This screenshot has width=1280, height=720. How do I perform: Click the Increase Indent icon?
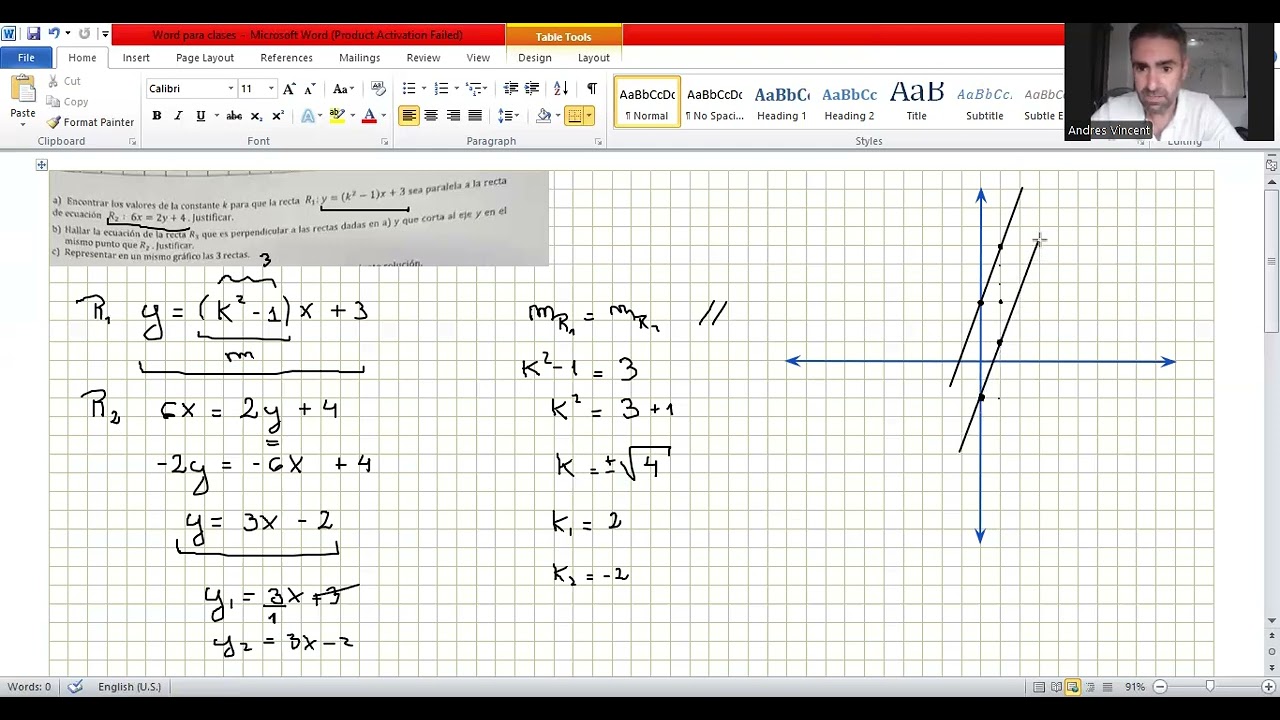tap(533, 89)
